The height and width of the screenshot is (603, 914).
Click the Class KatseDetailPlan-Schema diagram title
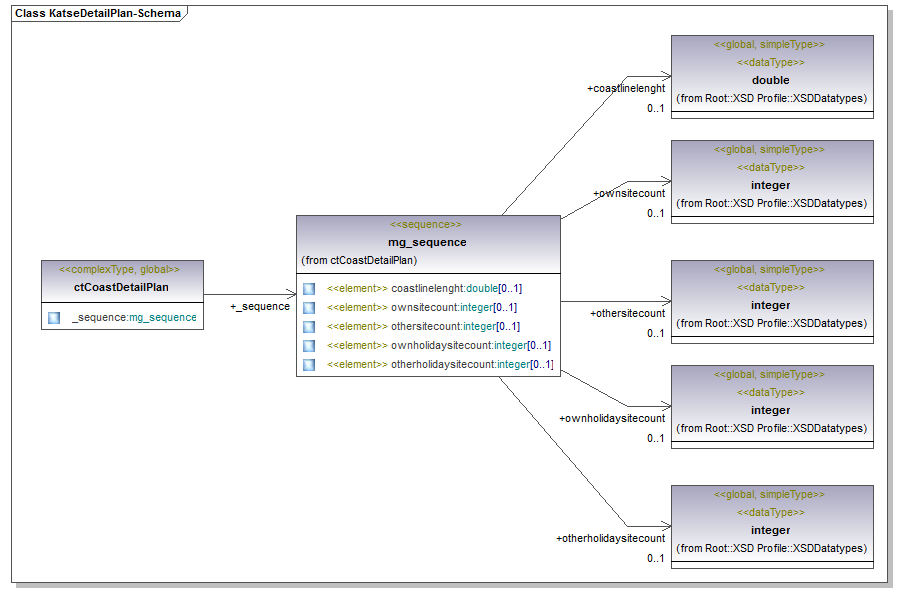tap(97, 14)
